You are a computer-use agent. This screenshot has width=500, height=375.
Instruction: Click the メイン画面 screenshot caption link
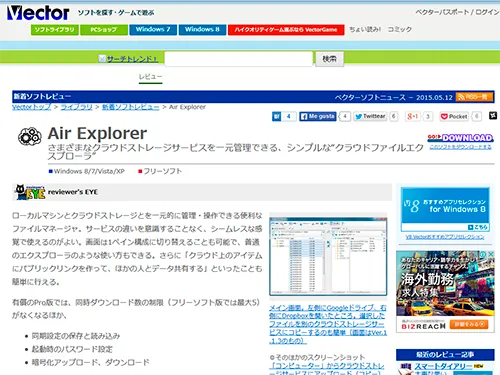click(x=328, y=324)
